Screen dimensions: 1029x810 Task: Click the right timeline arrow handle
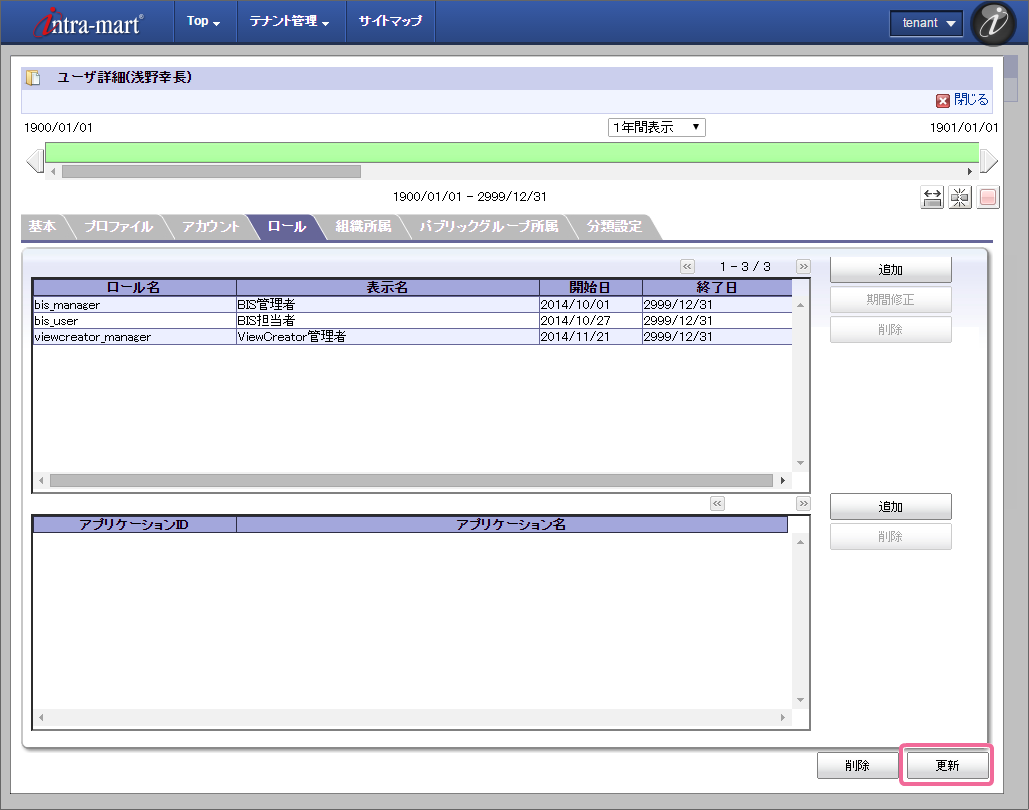coord(988,160)
